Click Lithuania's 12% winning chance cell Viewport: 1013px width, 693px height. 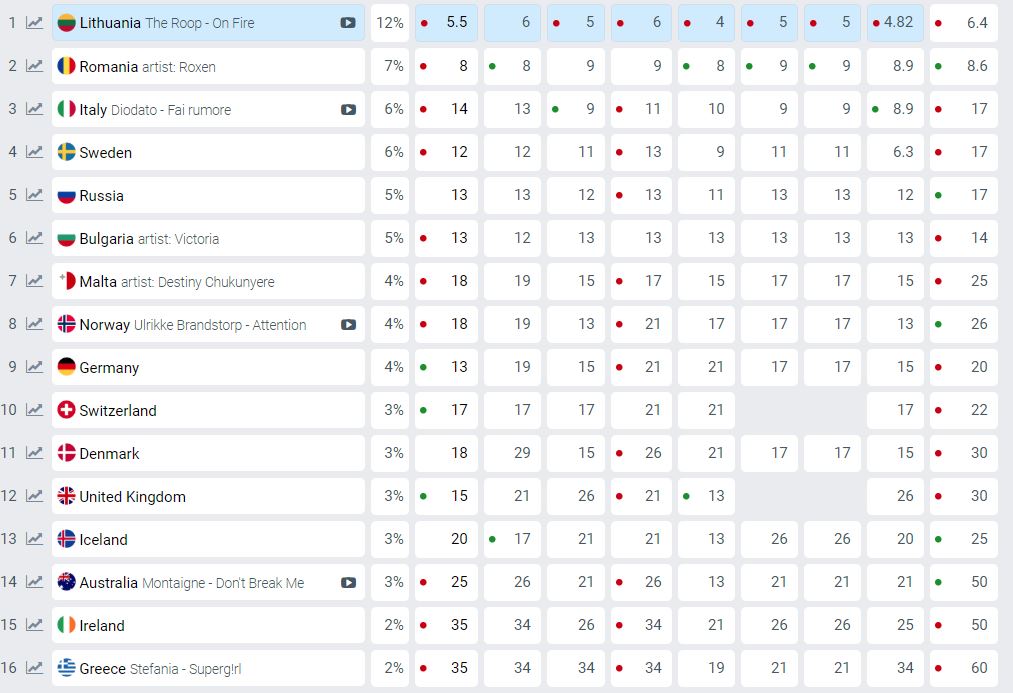pyautogui.click(x=390, y=23)
